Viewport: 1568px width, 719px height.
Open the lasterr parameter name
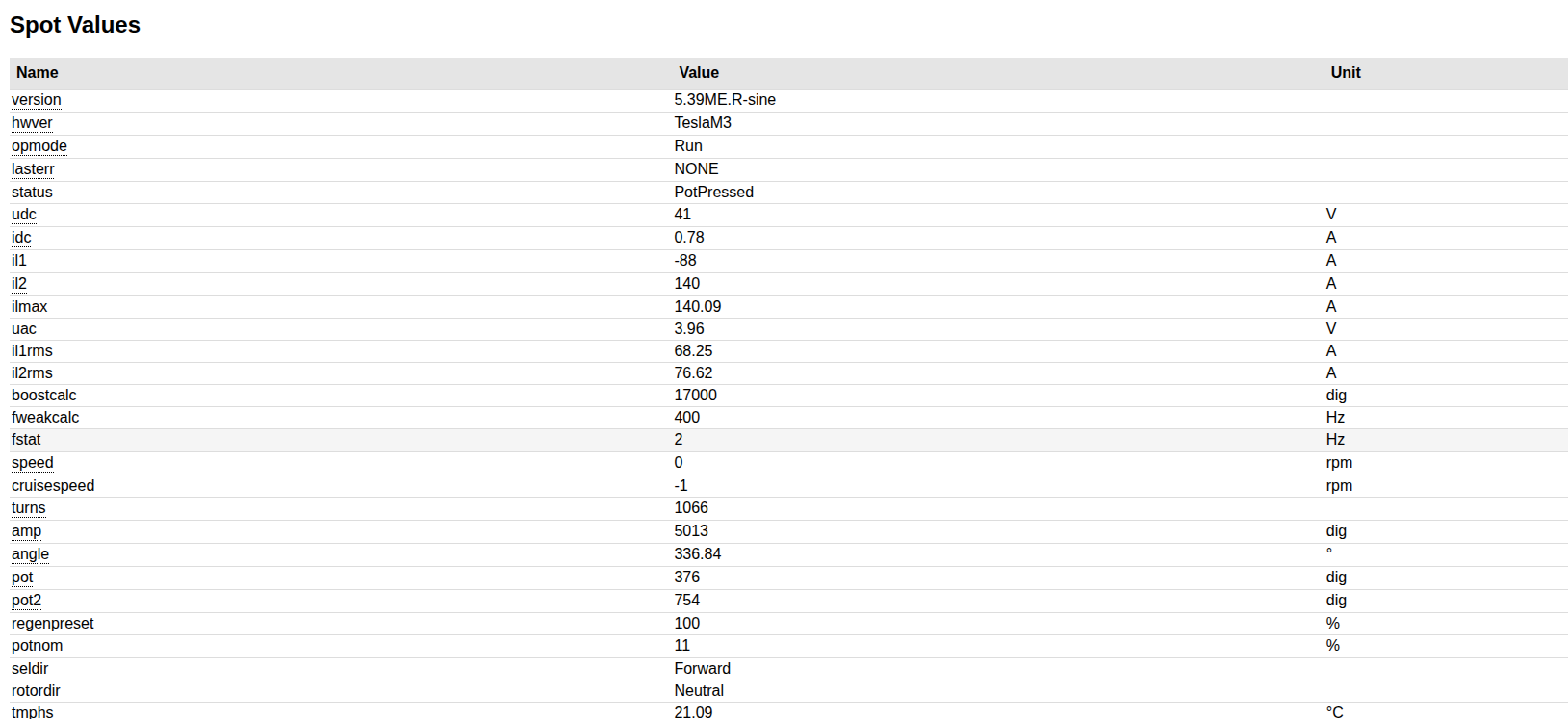(x=33, y=169)
